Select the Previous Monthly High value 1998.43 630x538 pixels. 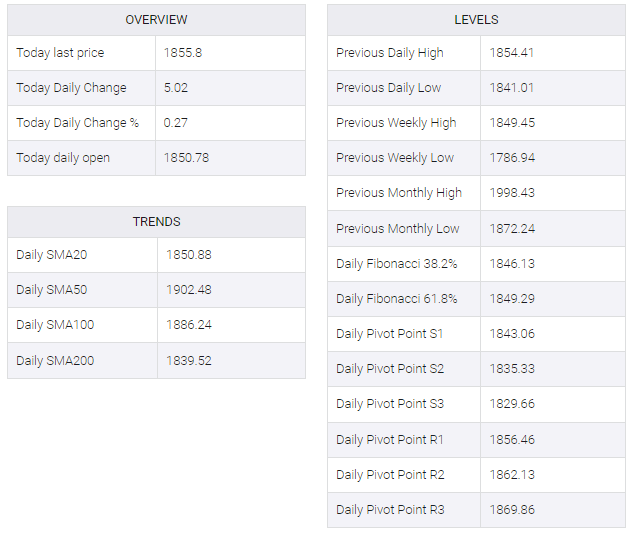(x=512, y=192)
